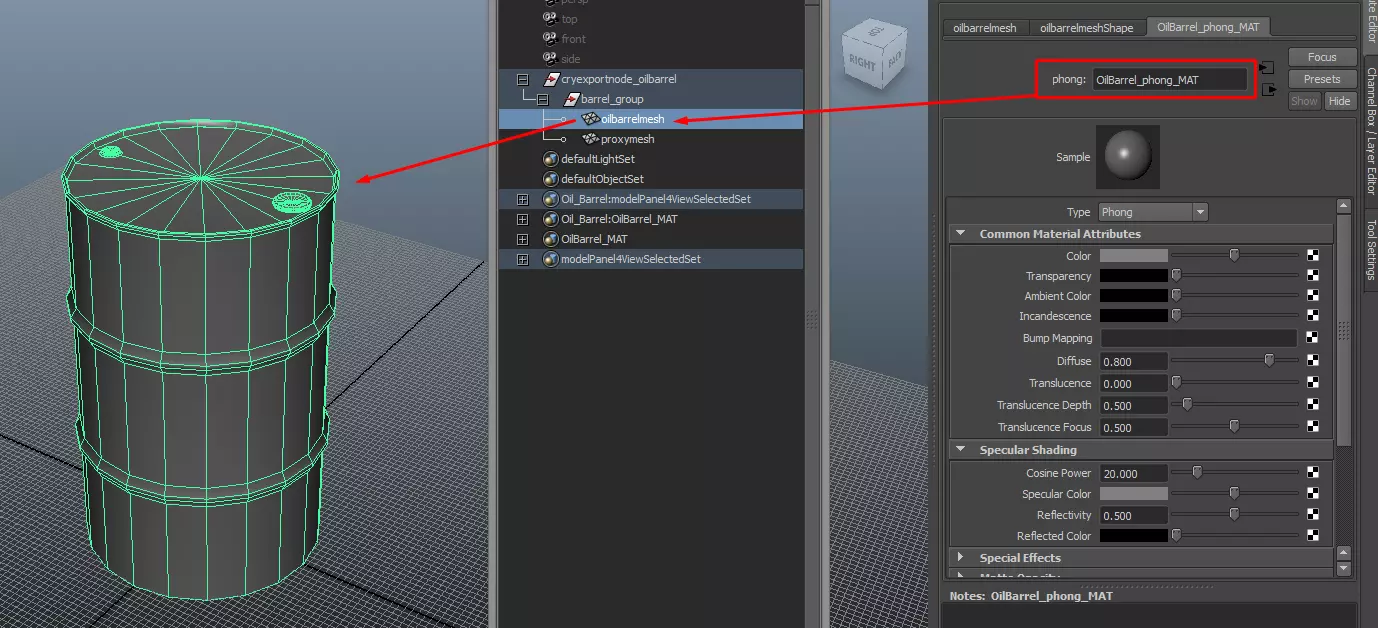The width and height of the screenshot is (1378, 628).
Task: Click the Color swatch
Action: tap(1134, 256)
